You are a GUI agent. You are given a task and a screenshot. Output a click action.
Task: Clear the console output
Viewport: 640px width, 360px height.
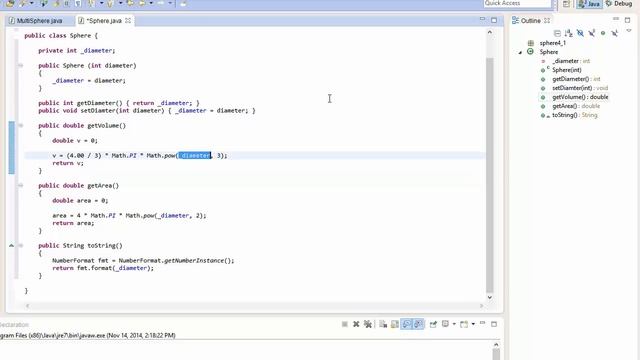tap(383, 324)
